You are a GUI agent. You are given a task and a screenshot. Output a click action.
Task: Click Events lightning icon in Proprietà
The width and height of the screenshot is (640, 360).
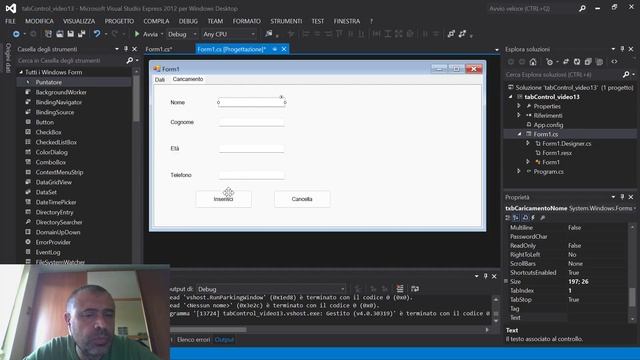(533, 218)
